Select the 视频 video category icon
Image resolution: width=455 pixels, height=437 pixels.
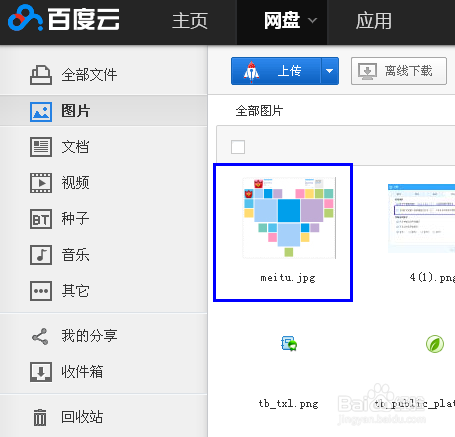tap(41, 183)
